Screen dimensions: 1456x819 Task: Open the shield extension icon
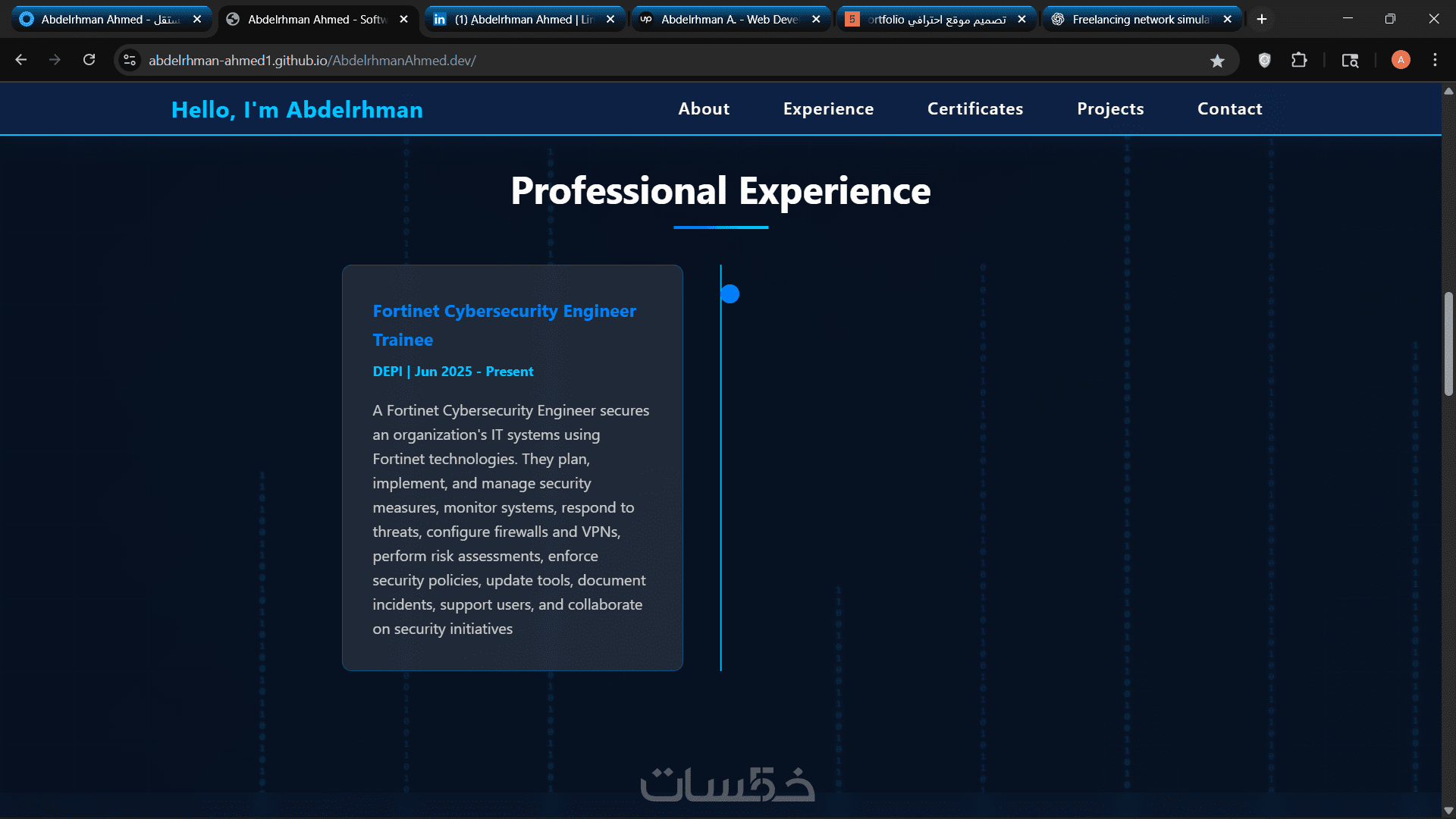(1264, 60)
